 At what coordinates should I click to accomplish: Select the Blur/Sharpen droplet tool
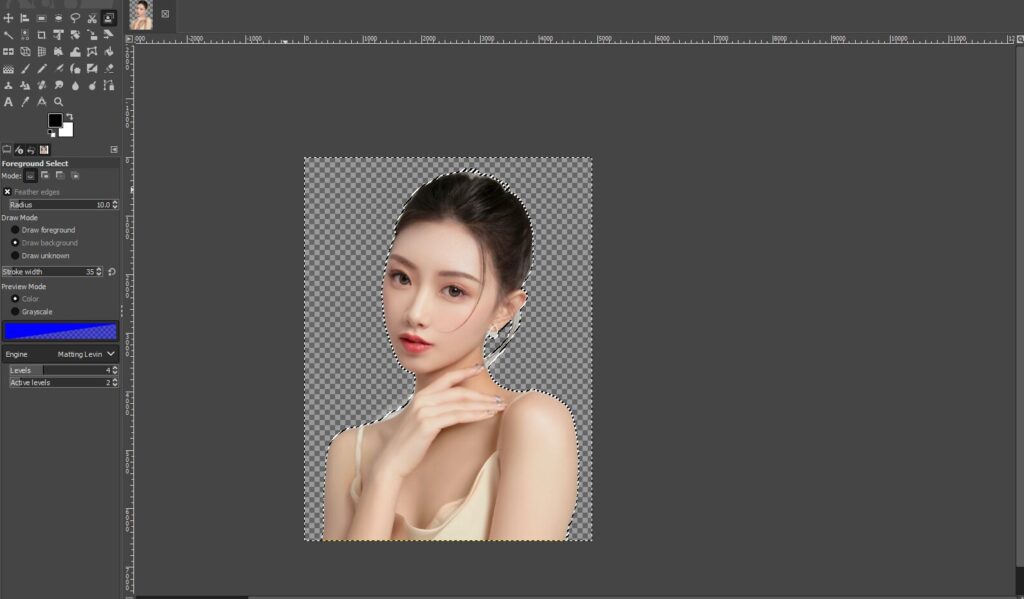coord(75,86)
